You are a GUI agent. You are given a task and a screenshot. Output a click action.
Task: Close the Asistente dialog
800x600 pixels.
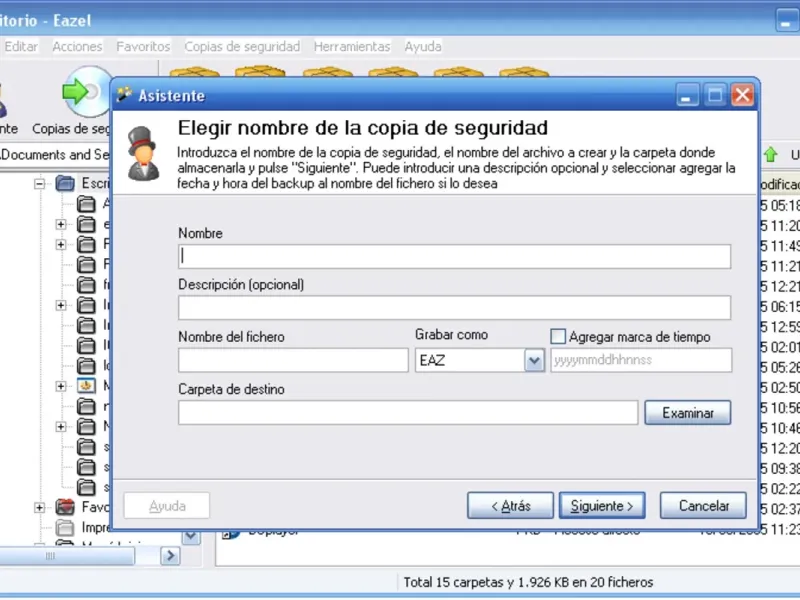tap(742, 95)
